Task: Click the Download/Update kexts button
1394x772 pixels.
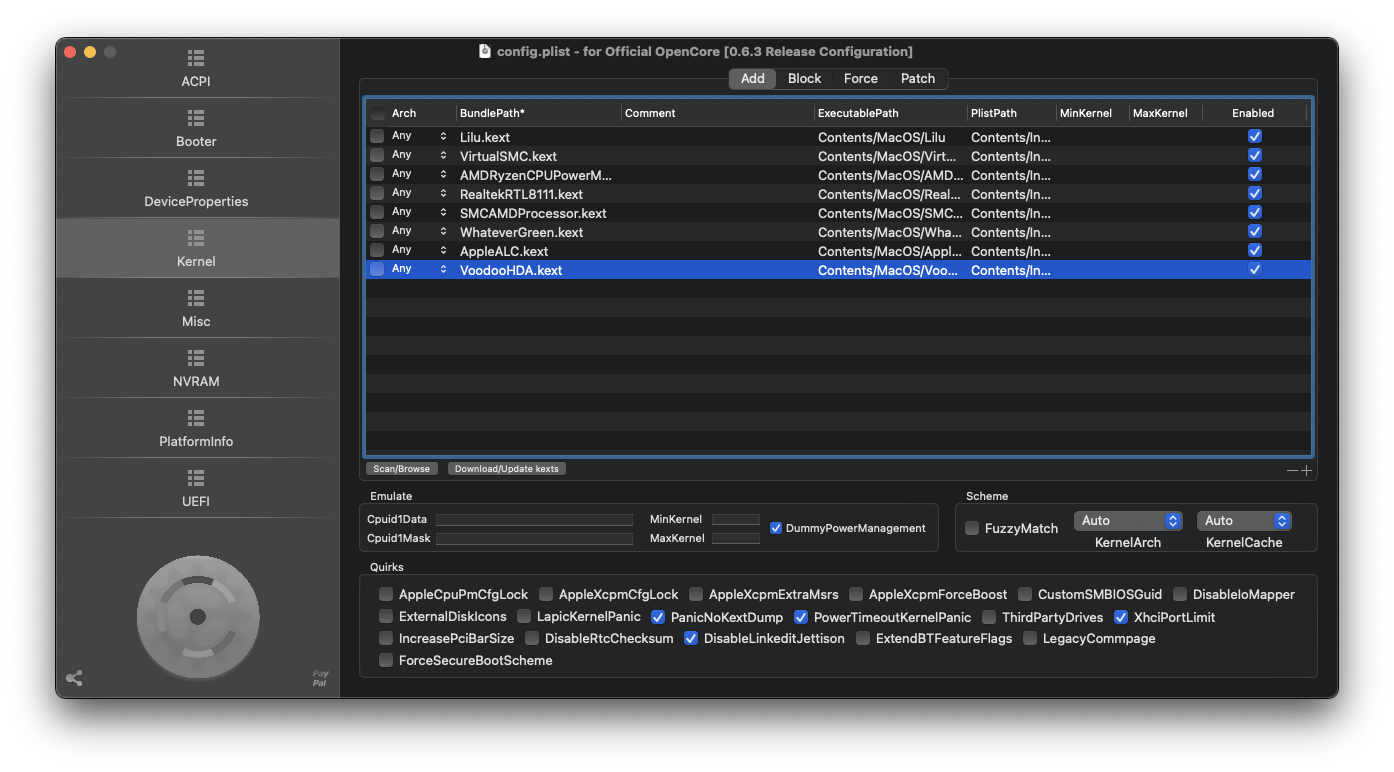Action: pos(507,469)
